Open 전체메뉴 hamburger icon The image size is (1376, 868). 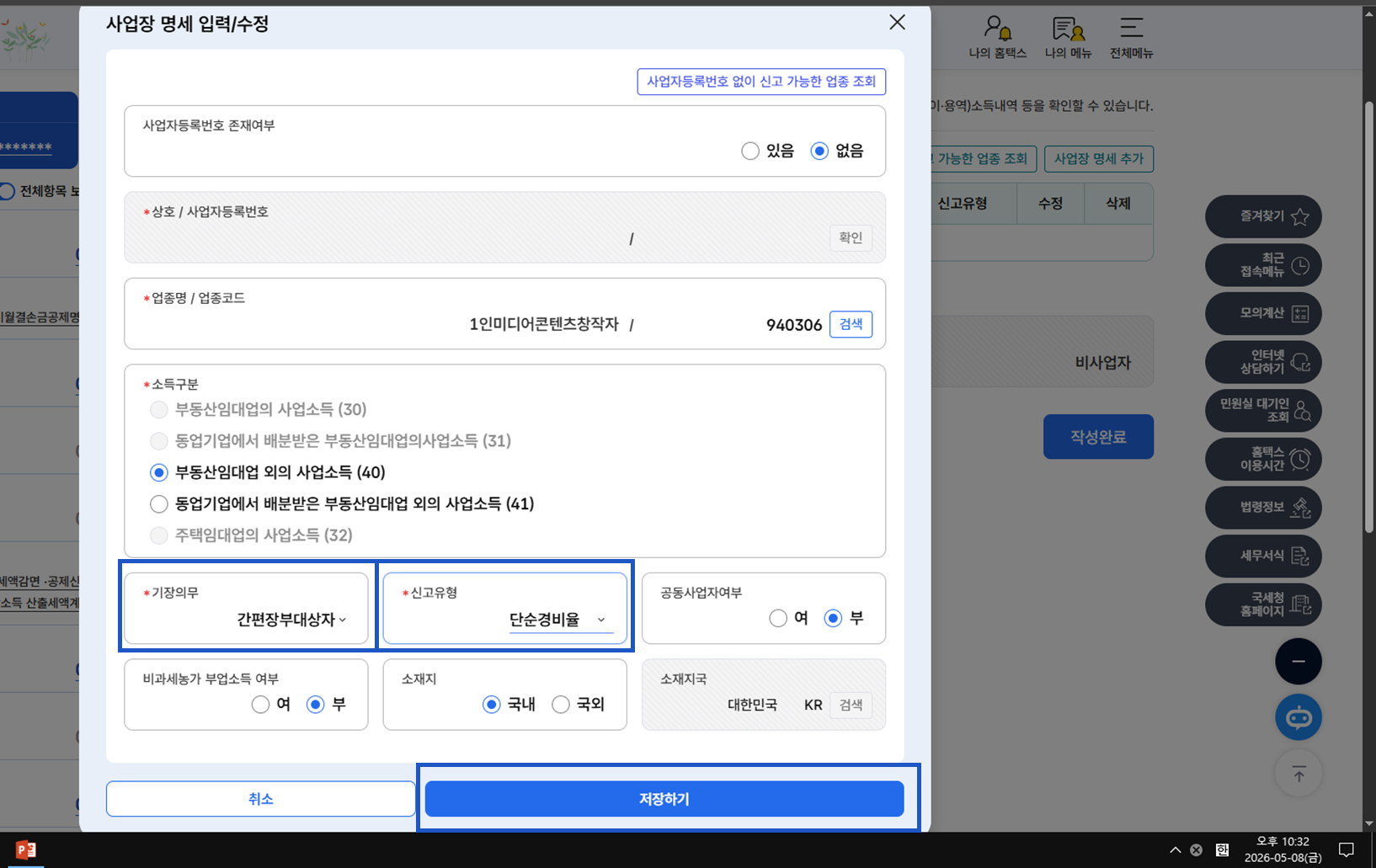(x=1131, y=38)
